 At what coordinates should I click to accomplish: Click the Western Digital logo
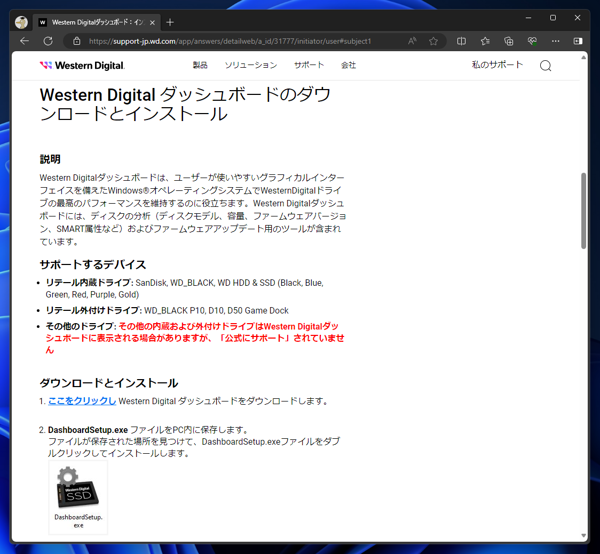click(82, 65)
